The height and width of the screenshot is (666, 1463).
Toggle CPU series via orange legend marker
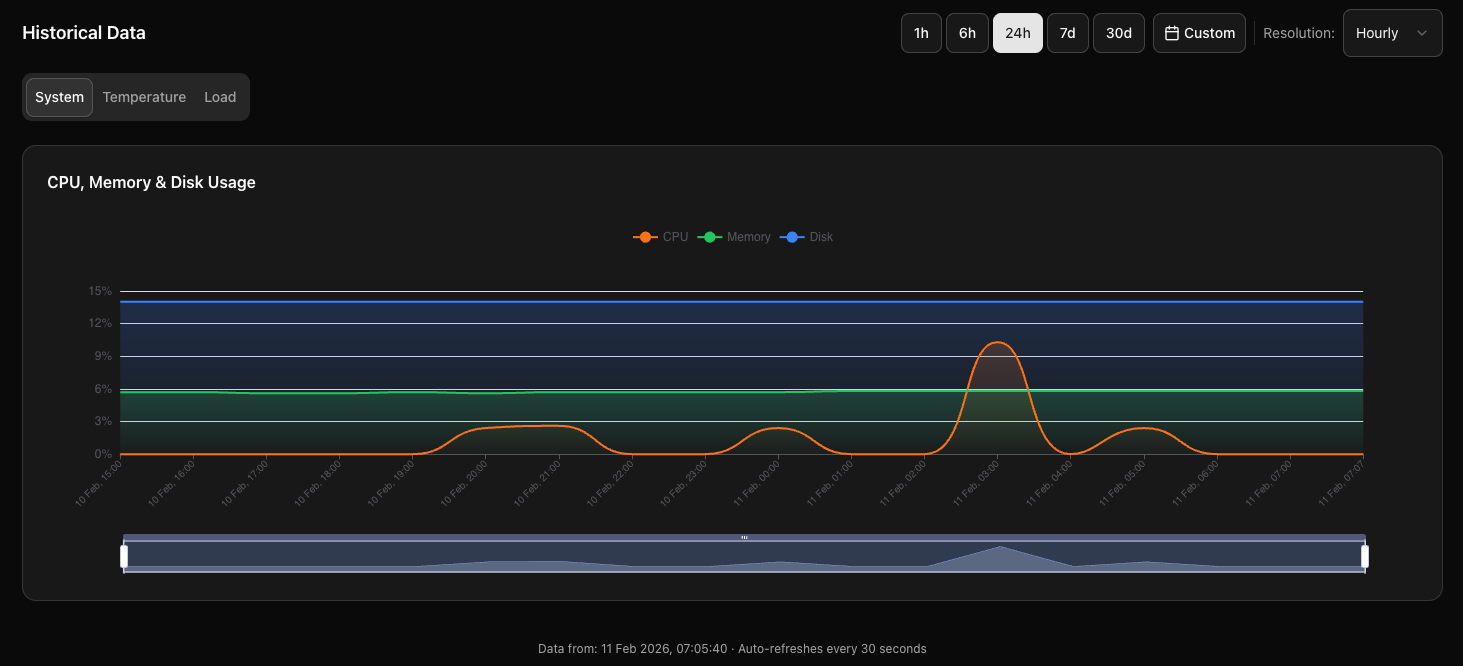645,237
